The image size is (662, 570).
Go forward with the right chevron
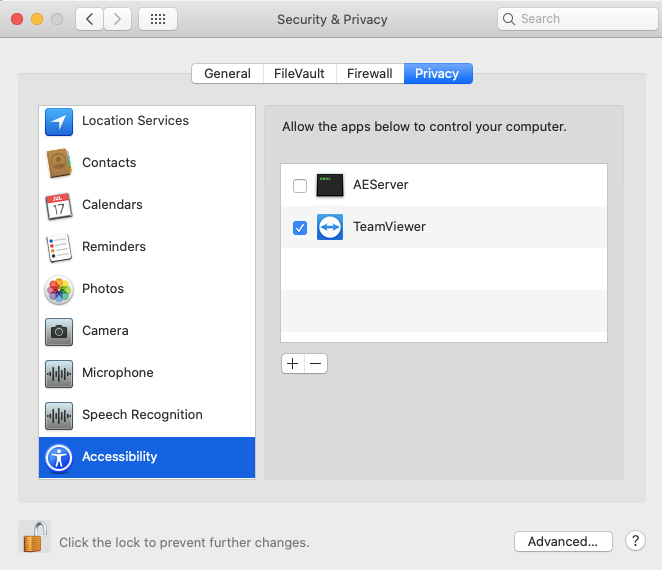117,19
